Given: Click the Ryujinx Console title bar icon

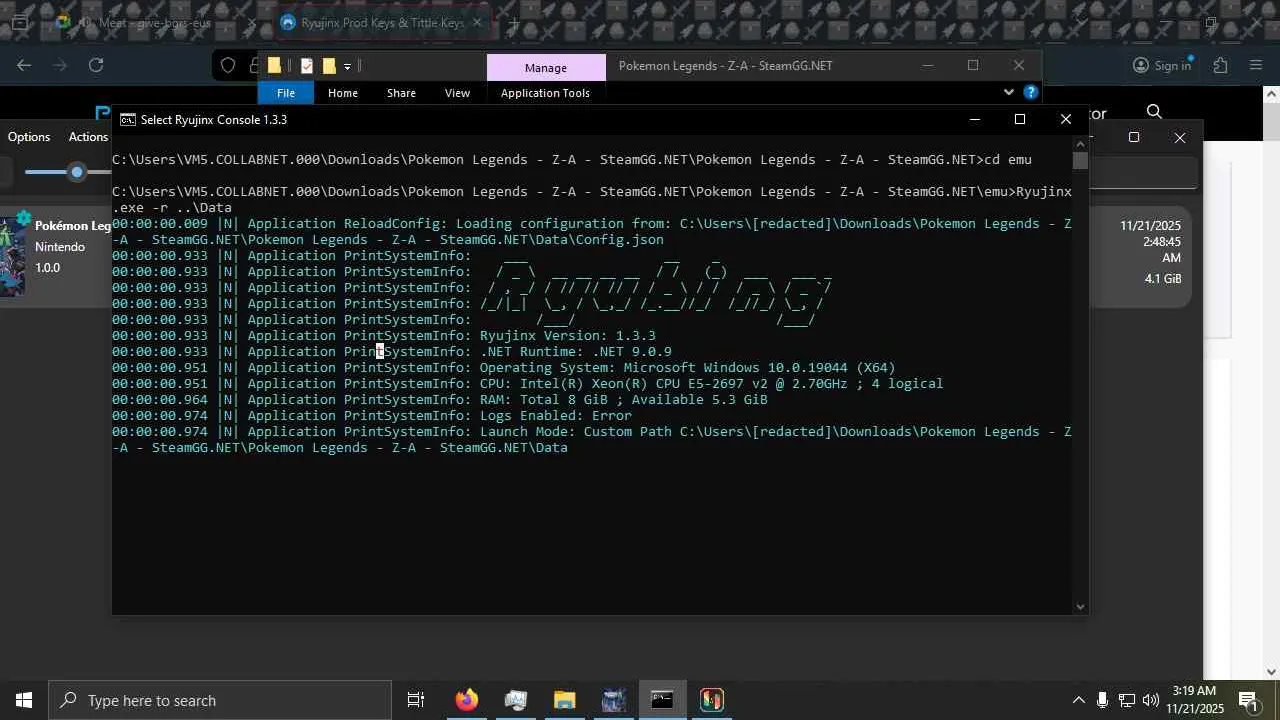Looking at the screenshot, I should coord(128,119).
